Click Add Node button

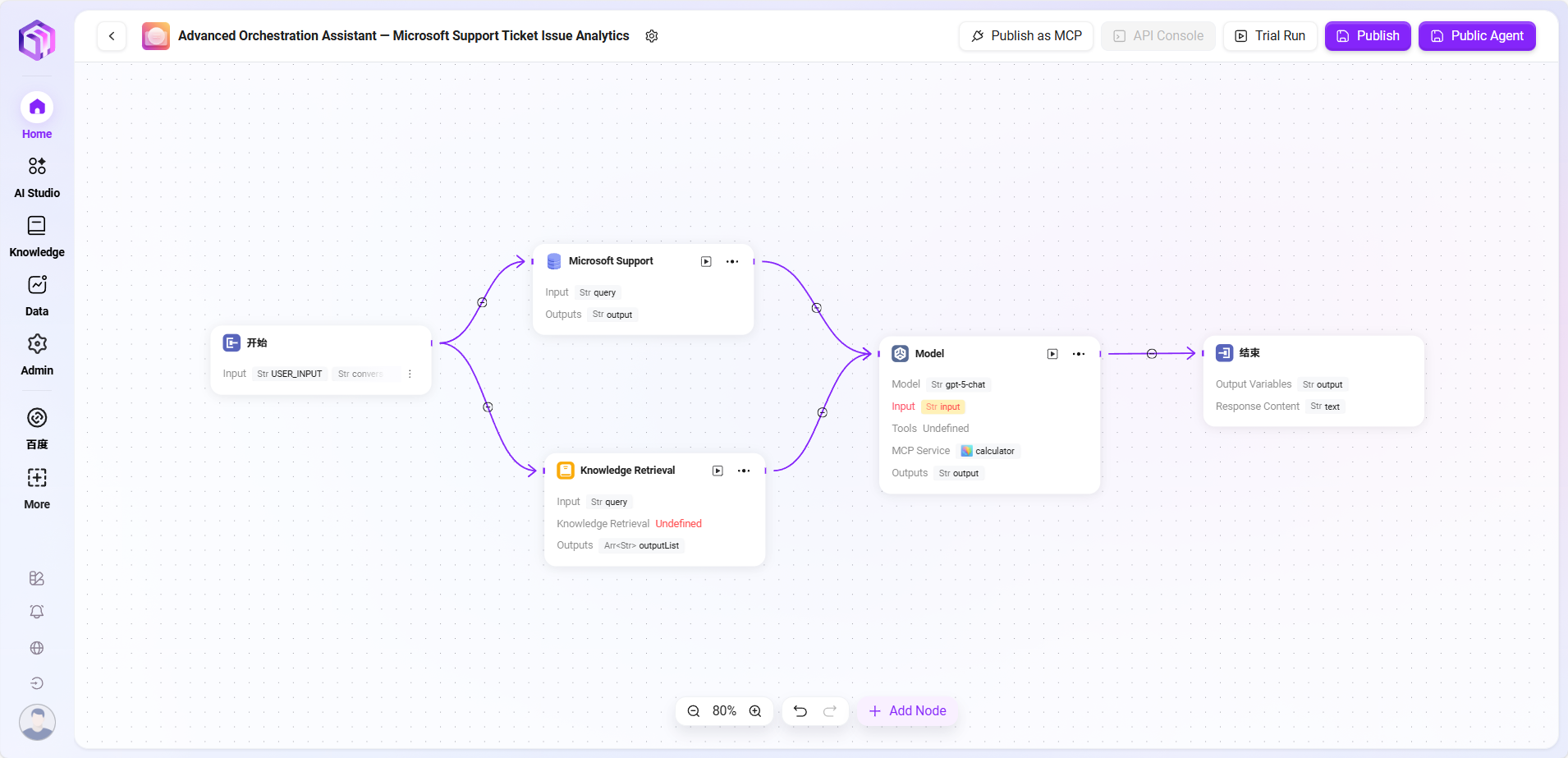pos(907,711)
